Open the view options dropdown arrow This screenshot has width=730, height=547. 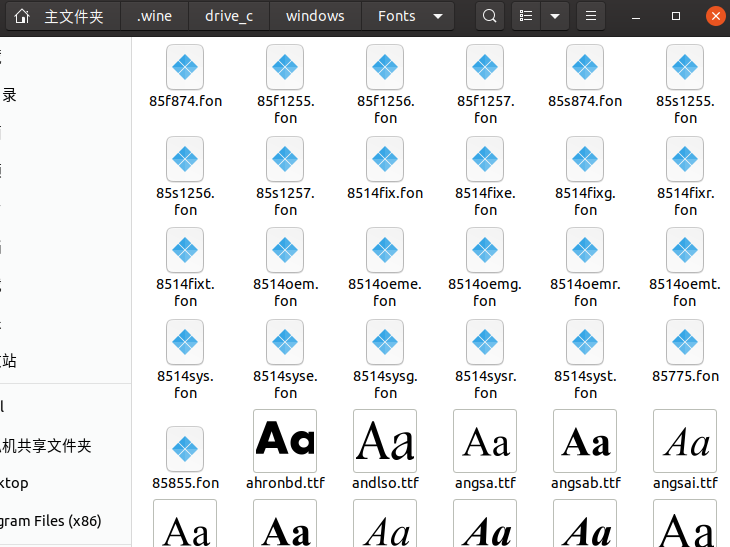(555, 16)
